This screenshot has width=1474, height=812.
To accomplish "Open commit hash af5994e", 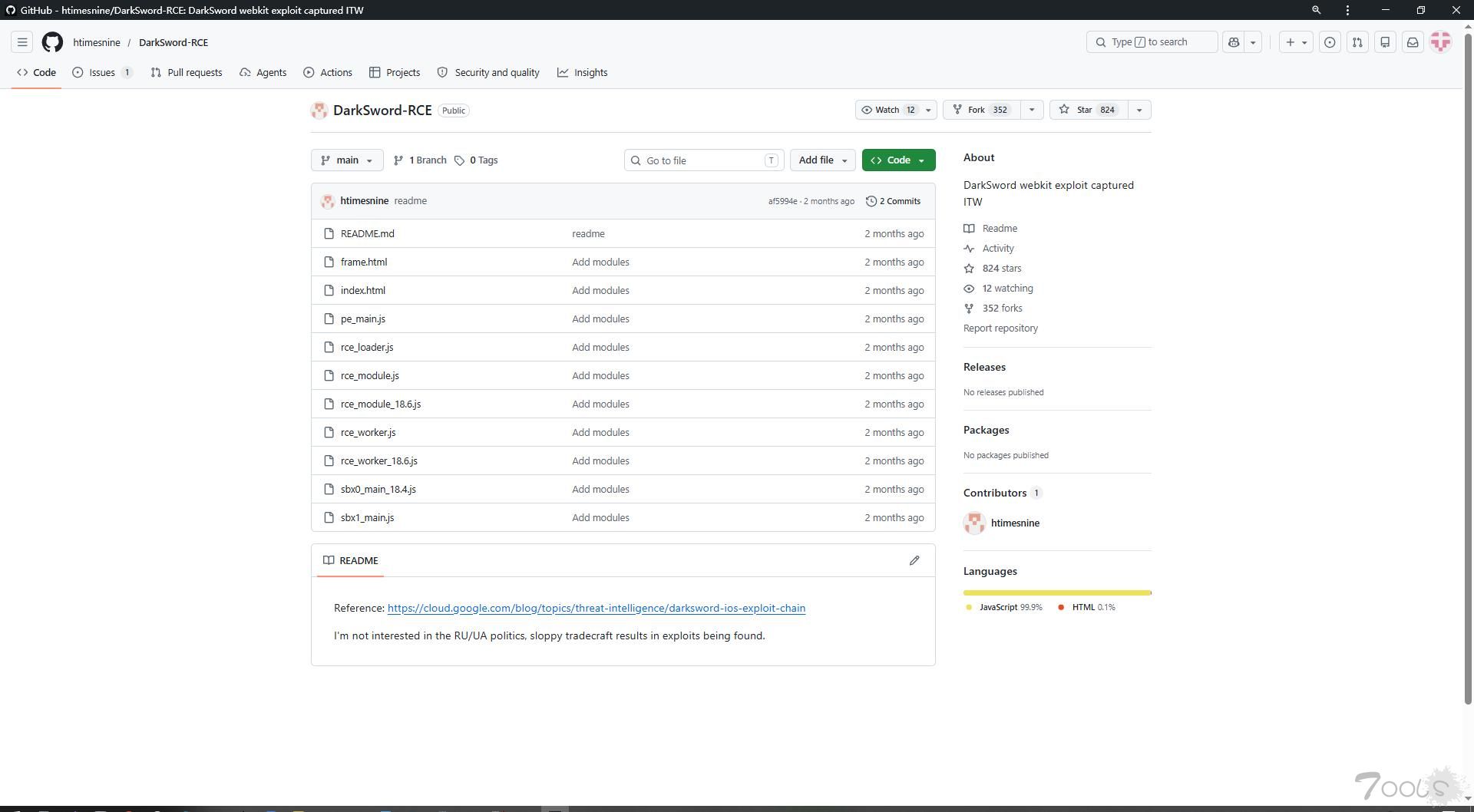I will coord(782,201).
